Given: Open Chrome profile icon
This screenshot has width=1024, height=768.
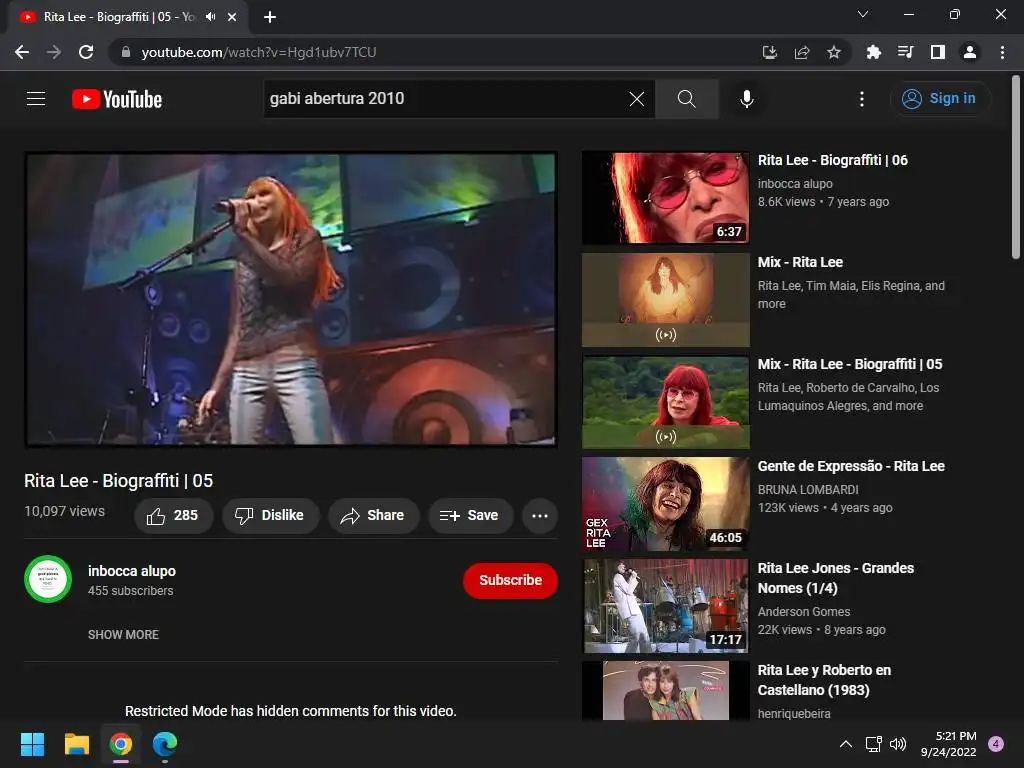Looking at the screenshot, I should [x=970, y=52].
